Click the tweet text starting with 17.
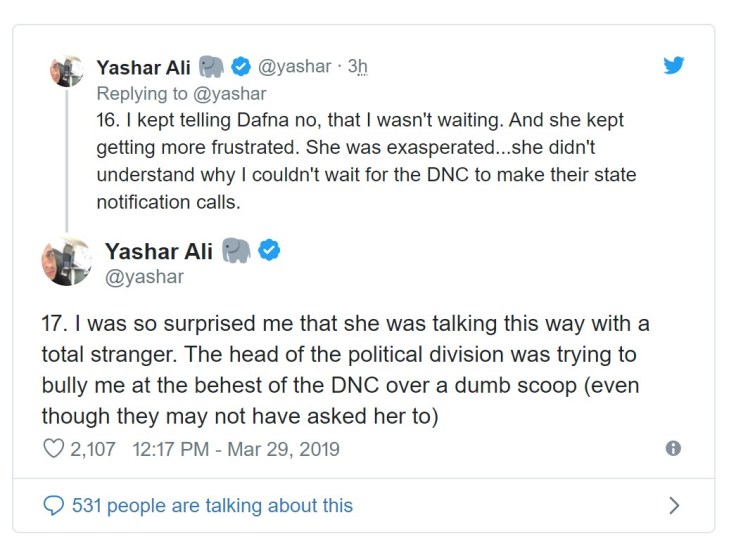Image resolution: width=736 pixels, height=548 pixels. pos(352,370)
